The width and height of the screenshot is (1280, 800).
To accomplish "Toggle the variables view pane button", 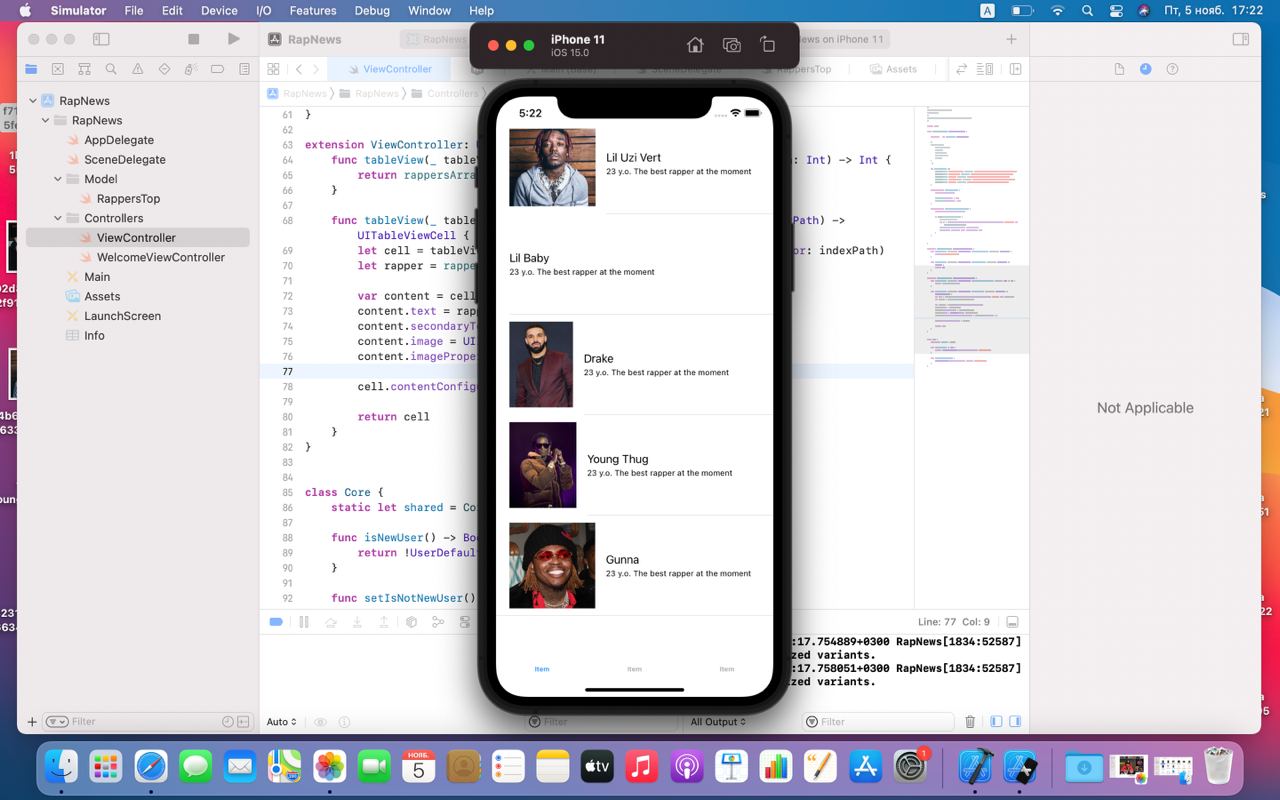I will pyautogui.click(x=996, y=722).
